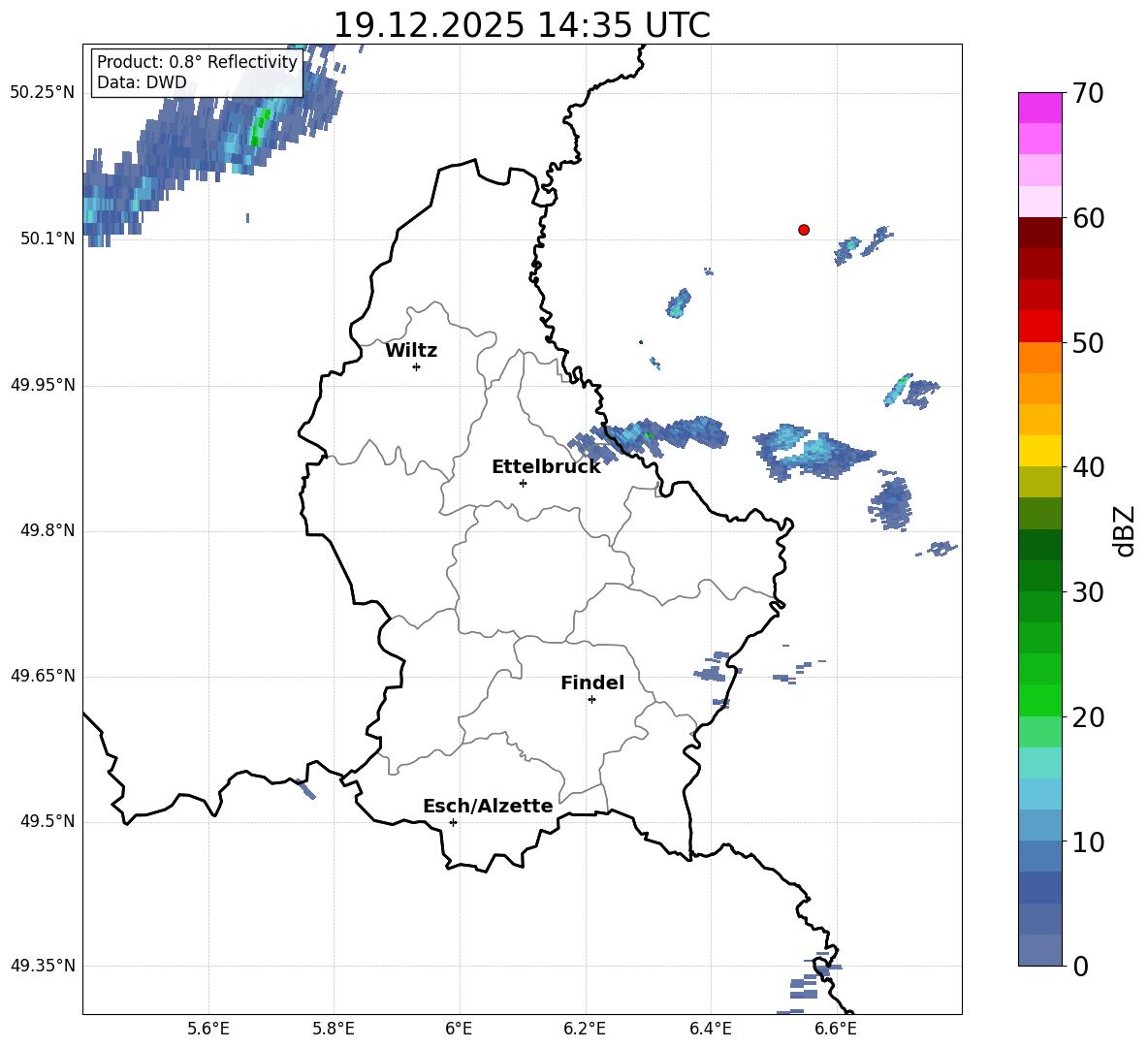Click the 6.2°E longitude label
Image resolution: width=1148 pixels, height=1048 pixels.
pyautogui.click(x=585, y=1029)
